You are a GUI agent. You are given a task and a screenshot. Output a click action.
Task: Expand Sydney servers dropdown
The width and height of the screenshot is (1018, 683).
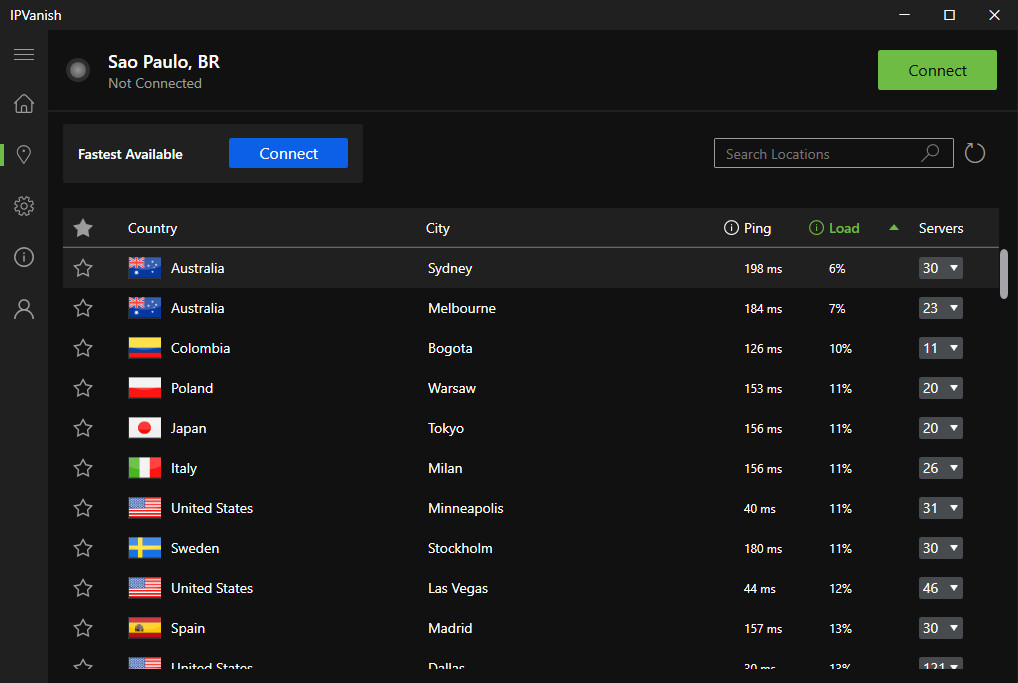tap(941, 268)
